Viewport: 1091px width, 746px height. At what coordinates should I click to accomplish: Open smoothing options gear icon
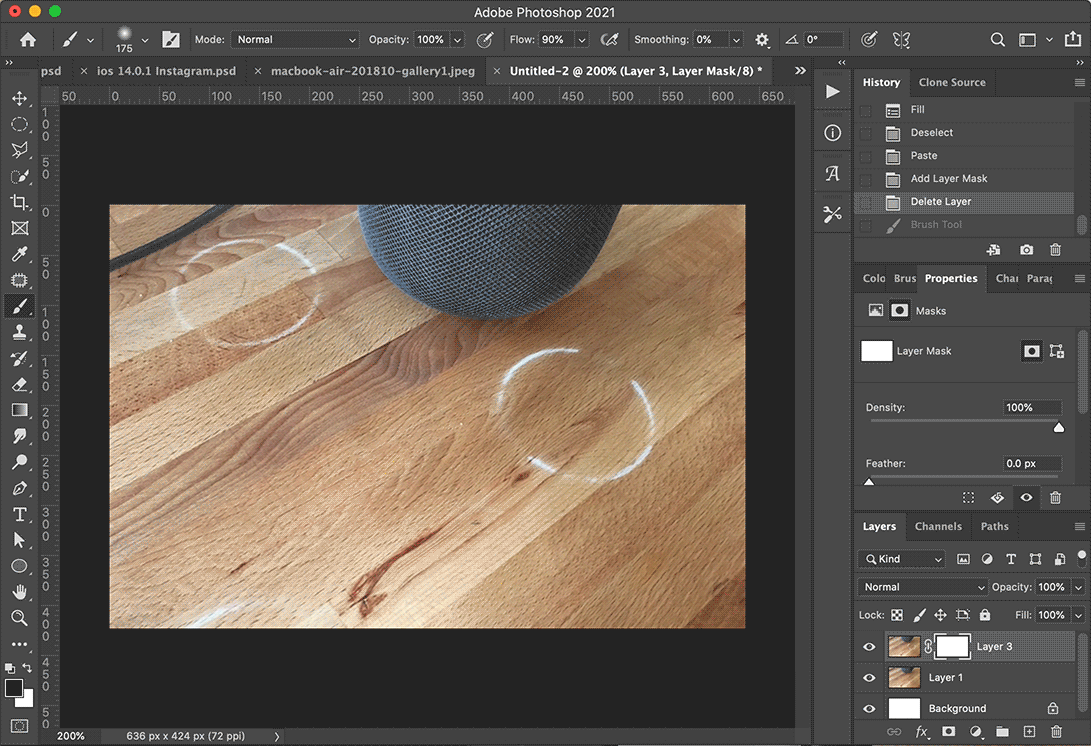[762, 40]
